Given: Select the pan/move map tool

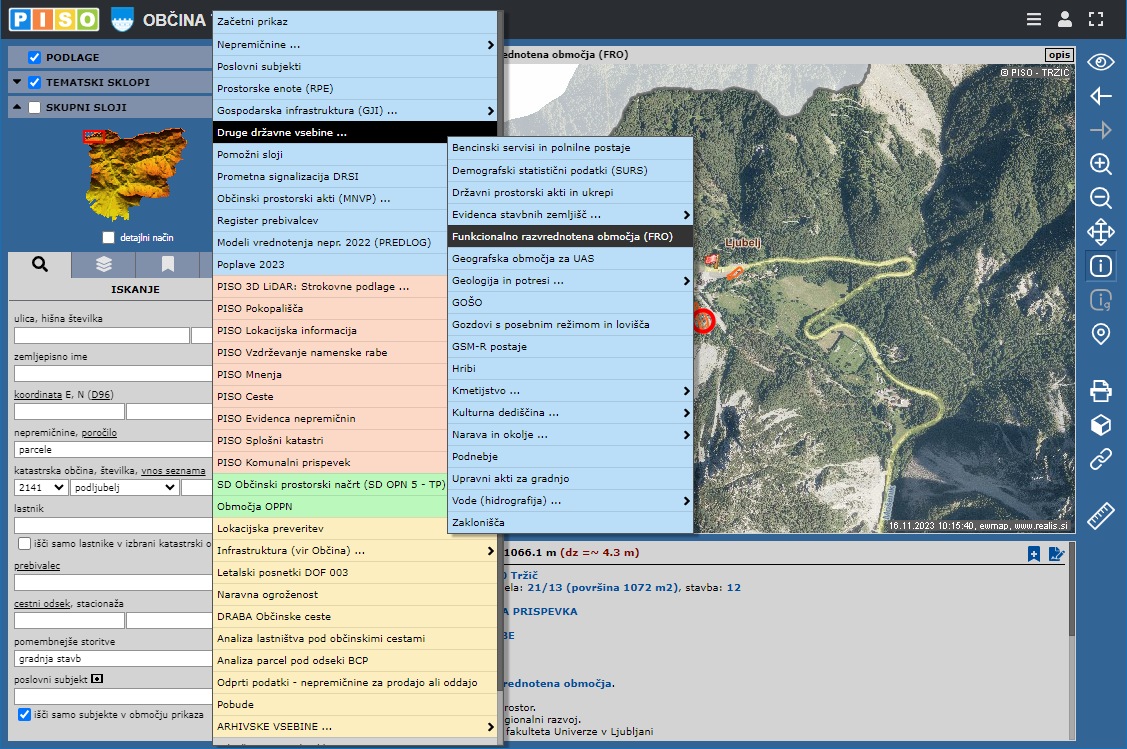Looking at the screenshot, I should click(x=1101, y=232).
